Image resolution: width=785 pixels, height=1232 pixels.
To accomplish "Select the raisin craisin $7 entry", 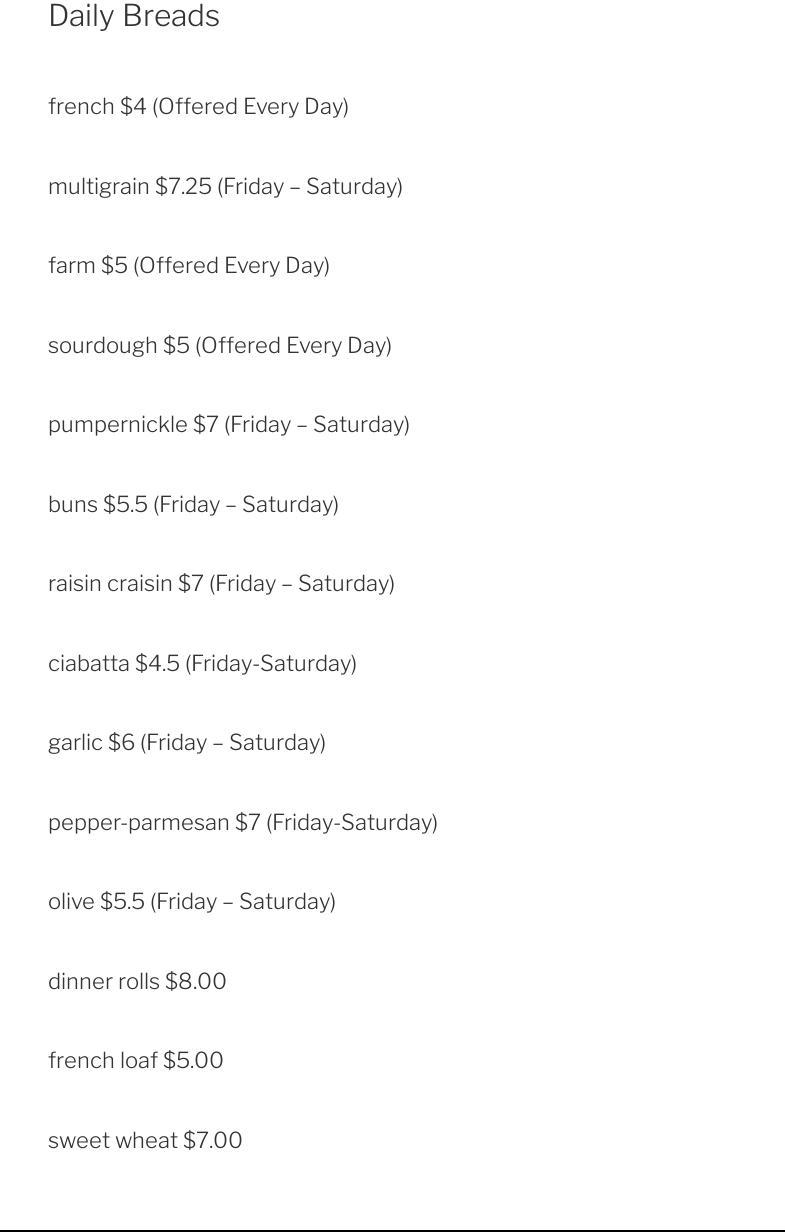I will pyautogui.click(x=221, y=583).
